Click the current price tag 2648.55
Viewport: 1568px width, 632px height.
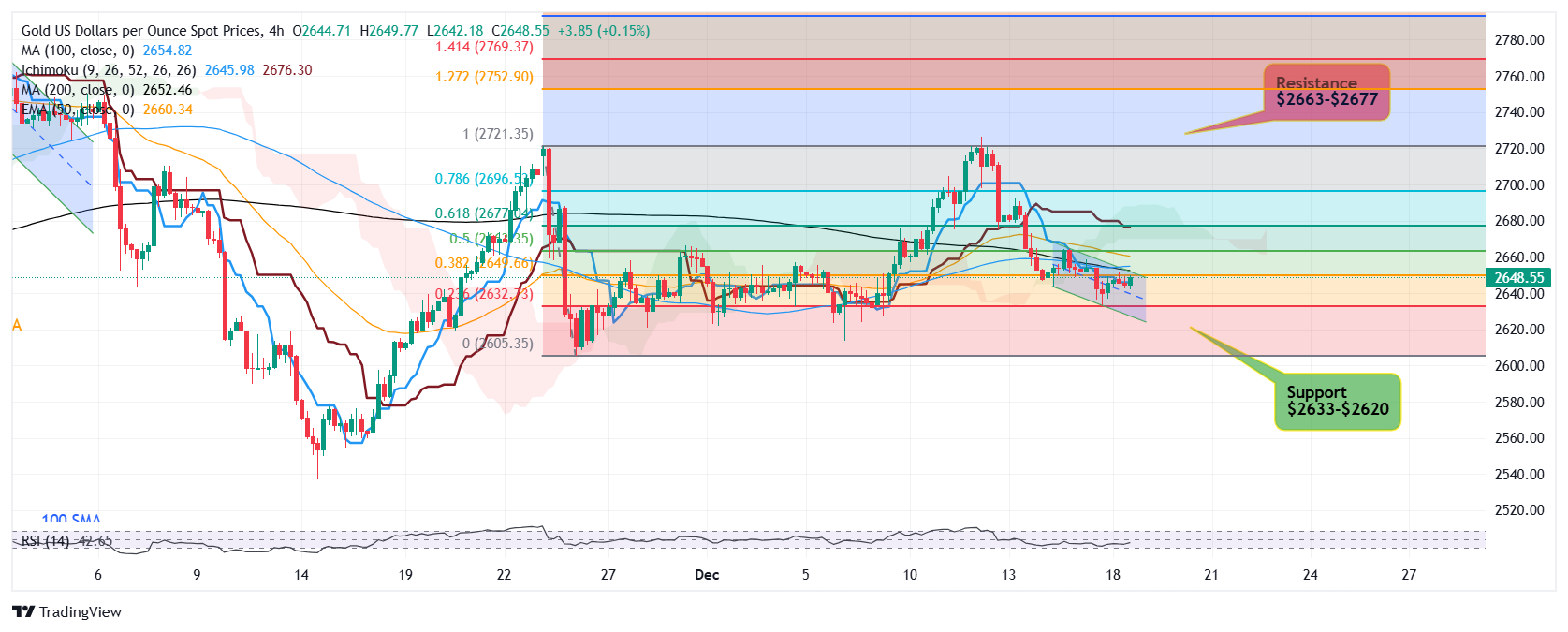click(x=1518, y=278)
